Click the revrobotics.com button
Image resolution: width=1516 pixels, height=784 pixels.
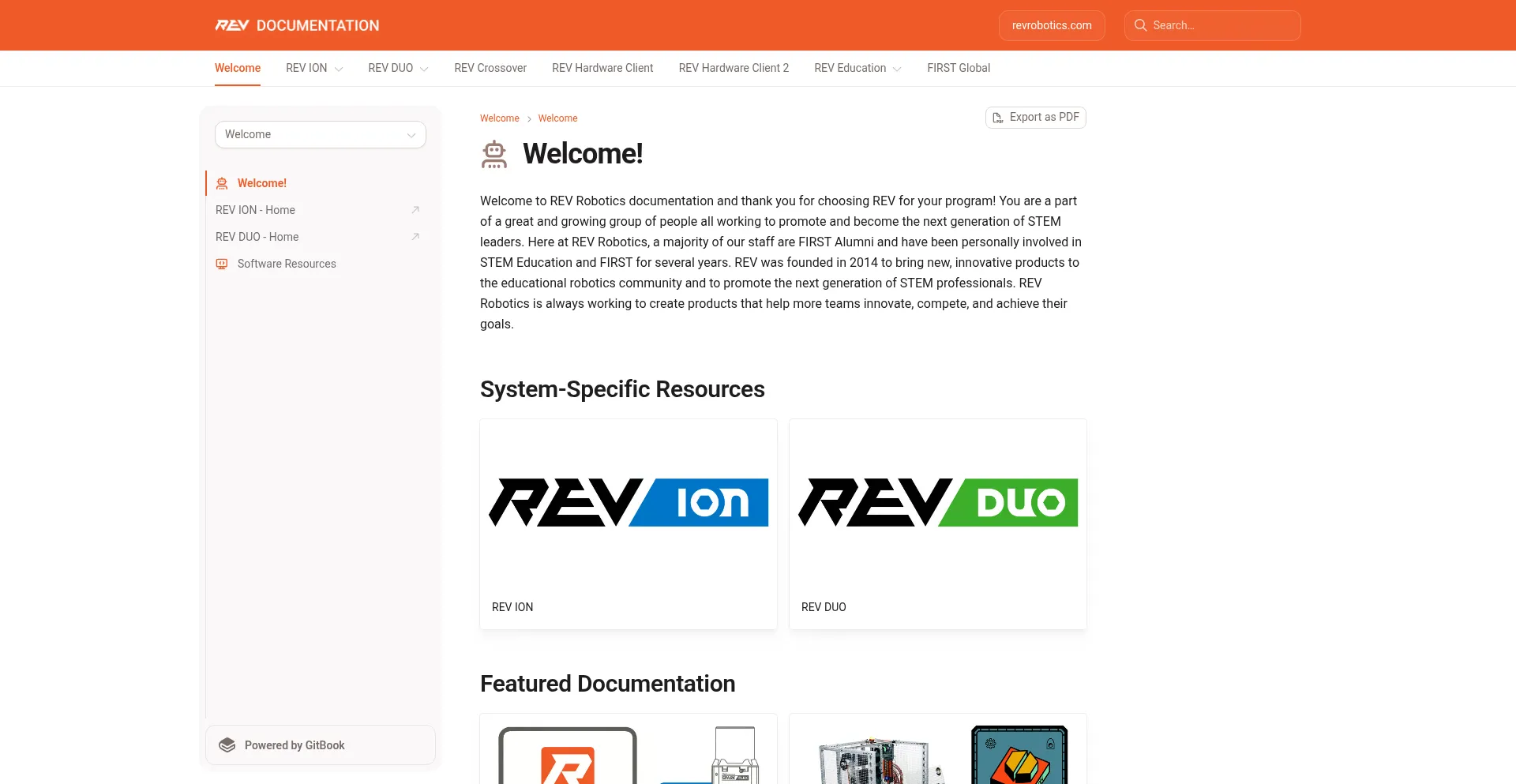click(1052, 25)
